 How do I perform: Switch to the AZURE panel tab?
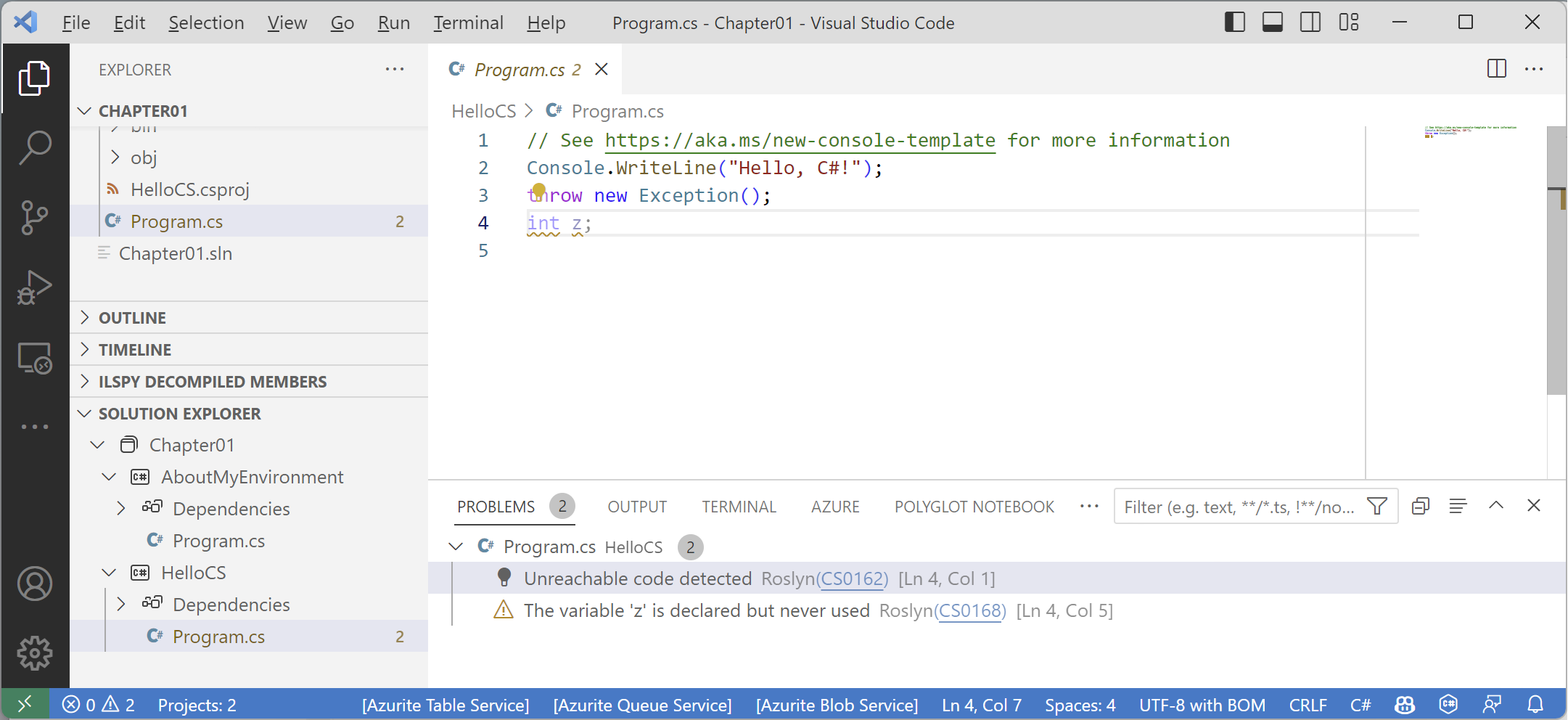point(835,507)
